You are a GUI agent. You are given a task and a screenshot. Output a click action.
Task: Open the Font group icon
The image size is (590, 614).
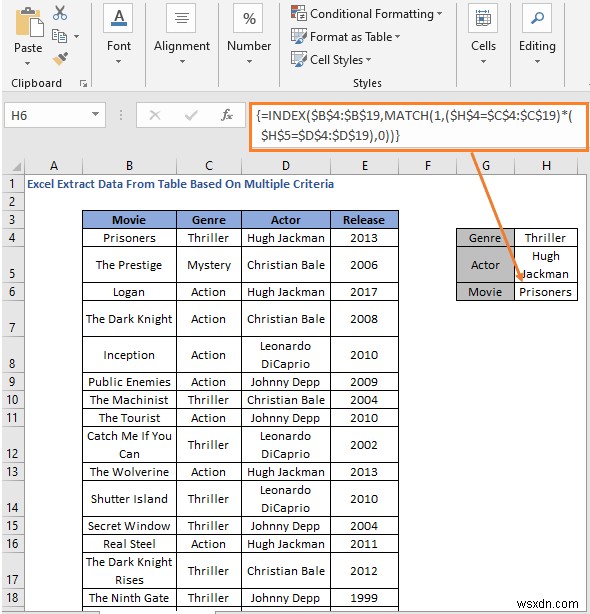tap(119, 18)
